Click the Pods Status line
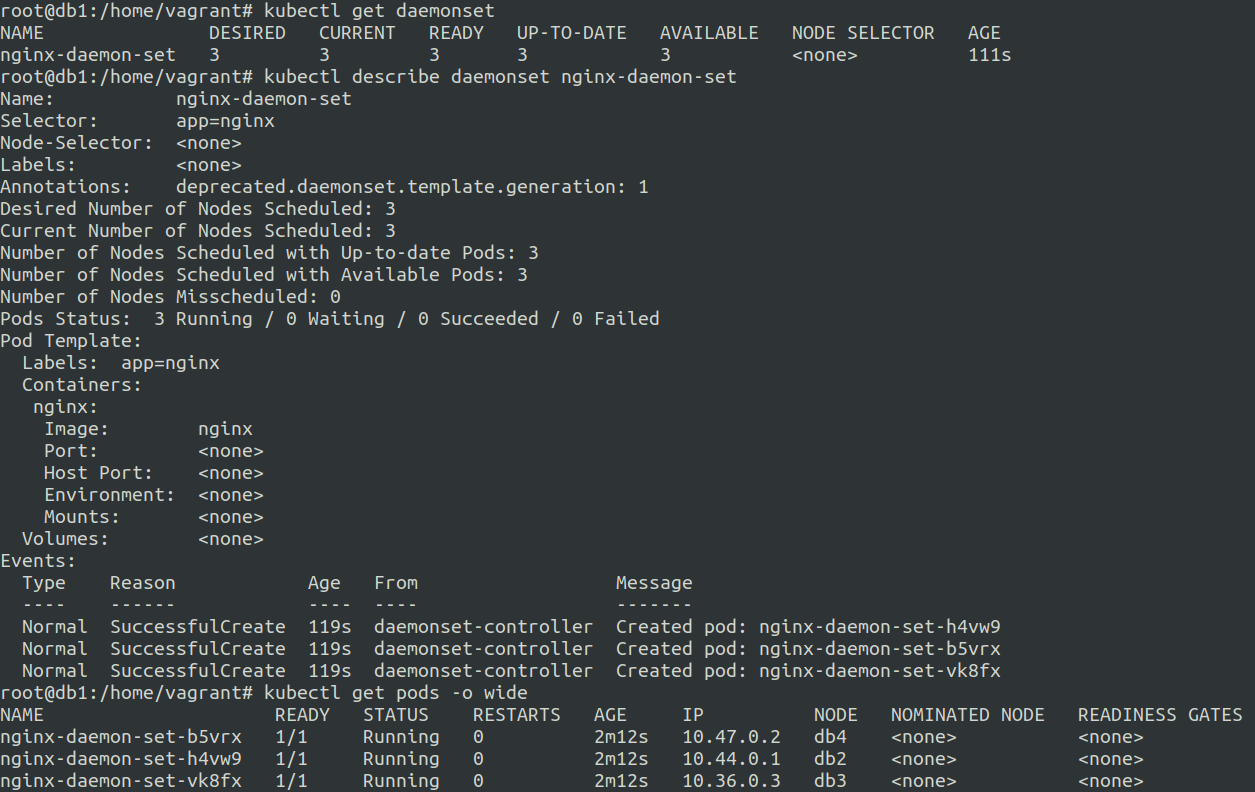Screen dimensions: 1255x792 tap(330, 319)
